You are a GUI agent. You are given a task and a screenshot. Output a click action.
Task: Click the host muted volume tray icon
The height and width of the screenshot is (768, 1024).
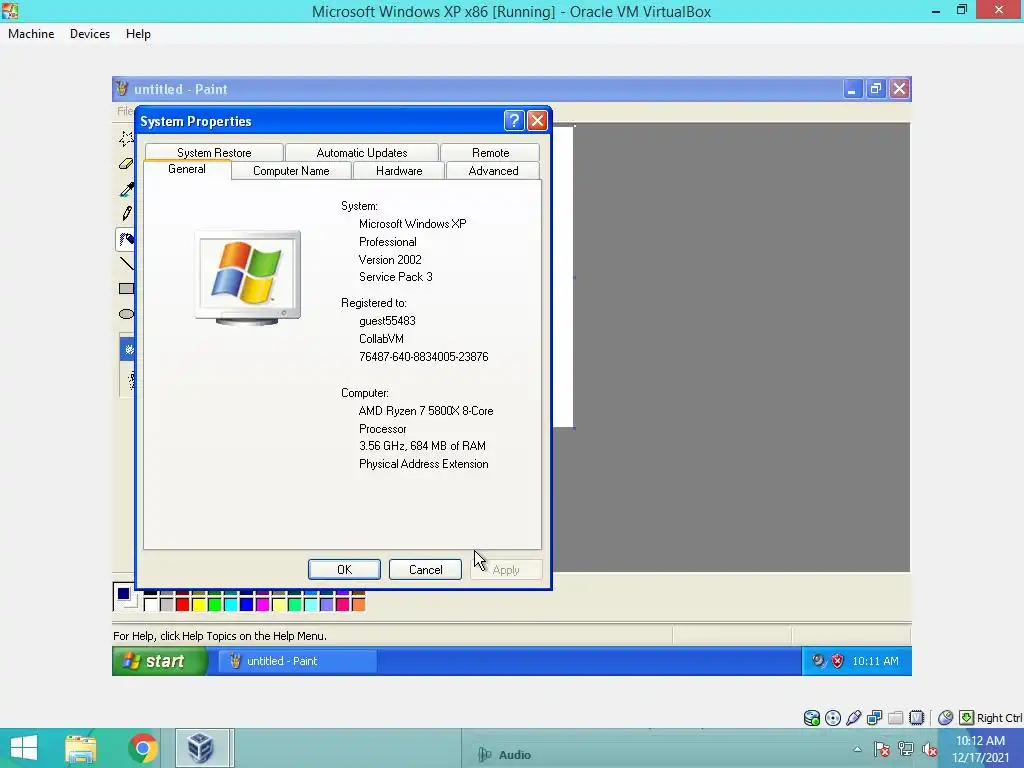(x=929, y=749)
